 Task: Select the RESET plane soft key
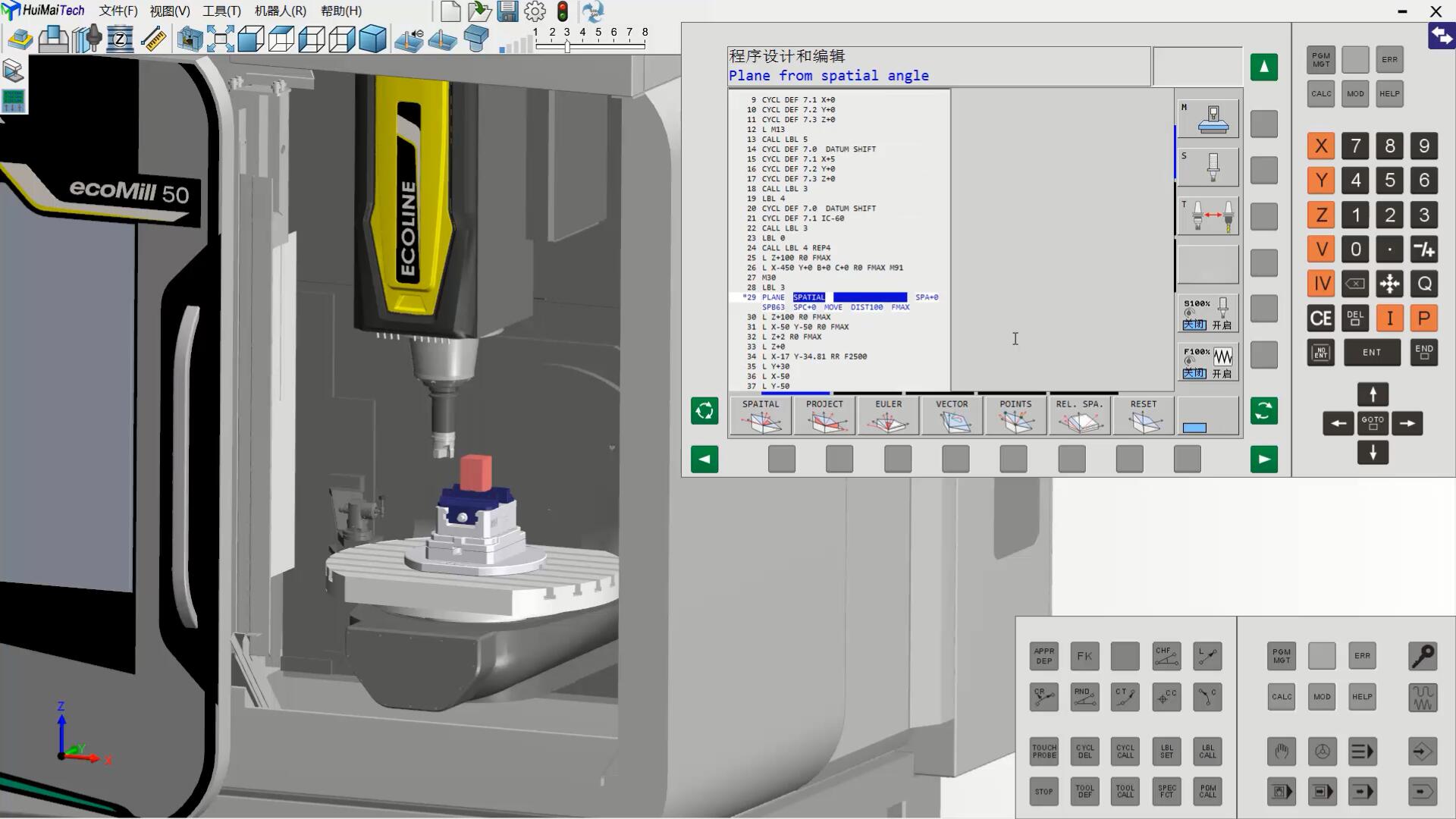pyautogui.click(x=1144, y=416)
